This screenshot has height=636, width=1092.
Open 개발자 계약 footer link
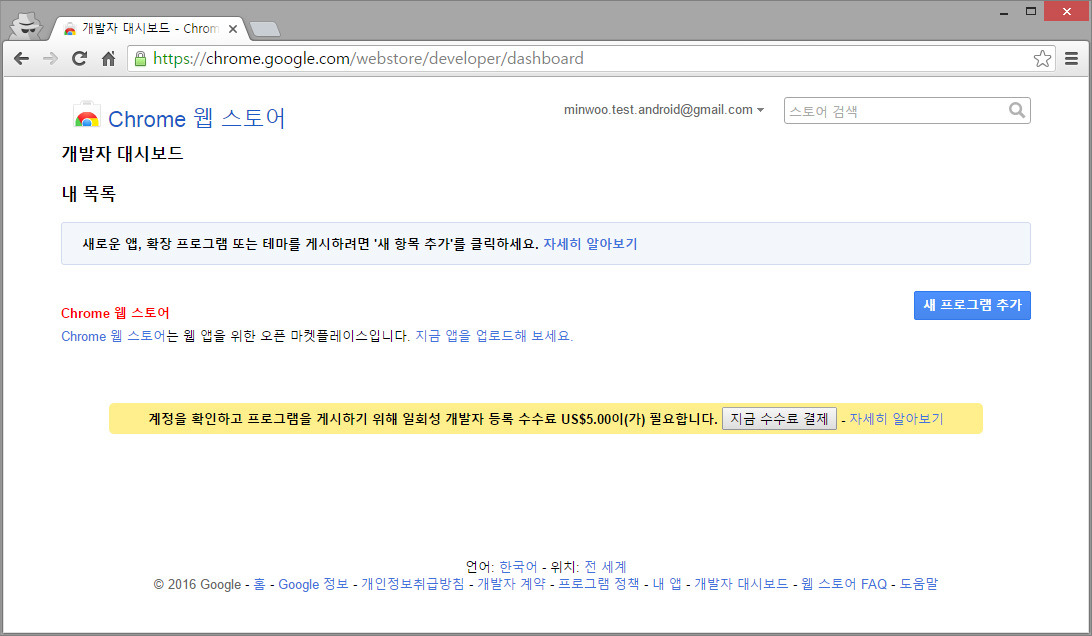point(511,584)
